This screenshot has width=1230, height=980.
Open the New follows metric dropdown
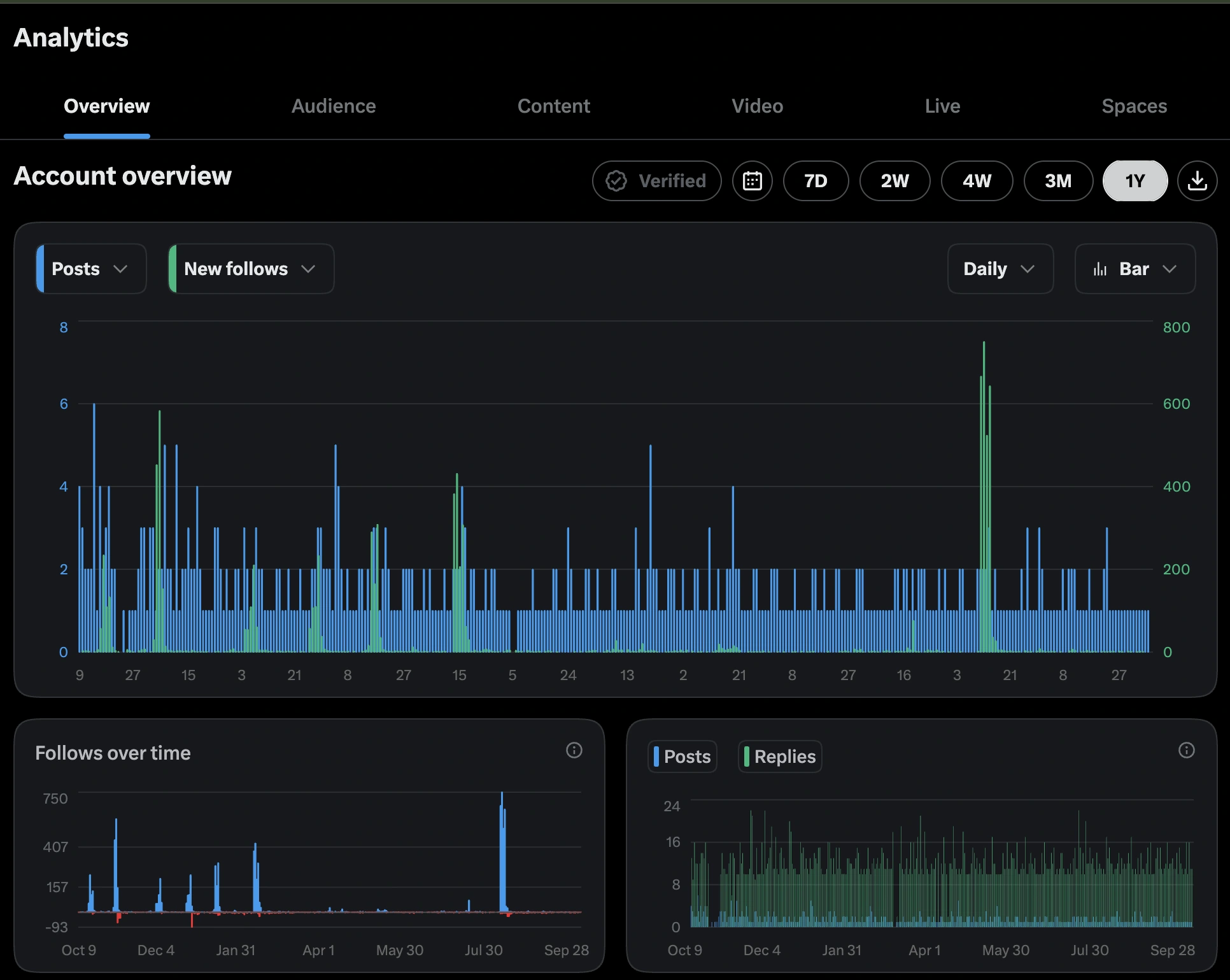251,269
